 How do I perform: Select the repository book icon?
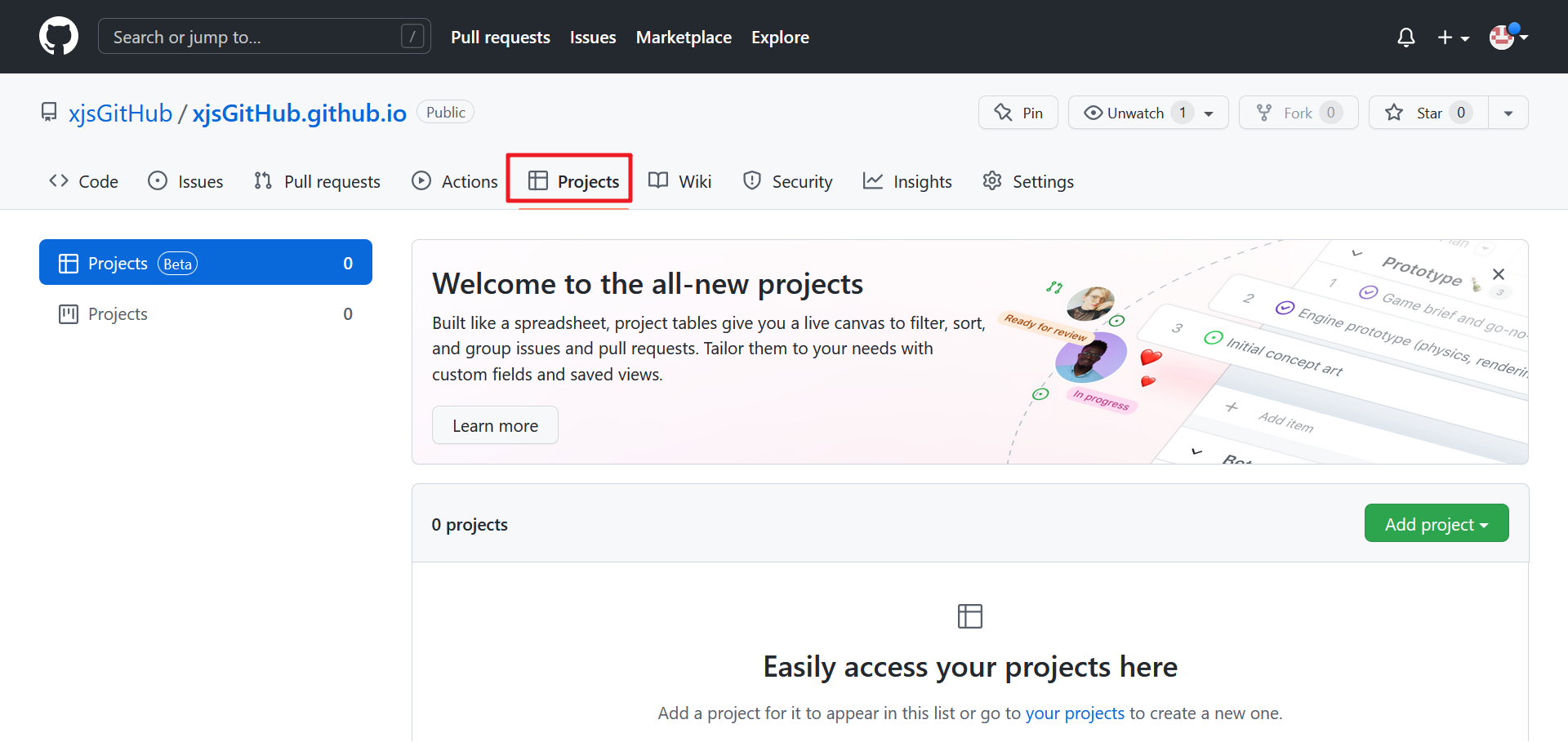coord(49,112)
